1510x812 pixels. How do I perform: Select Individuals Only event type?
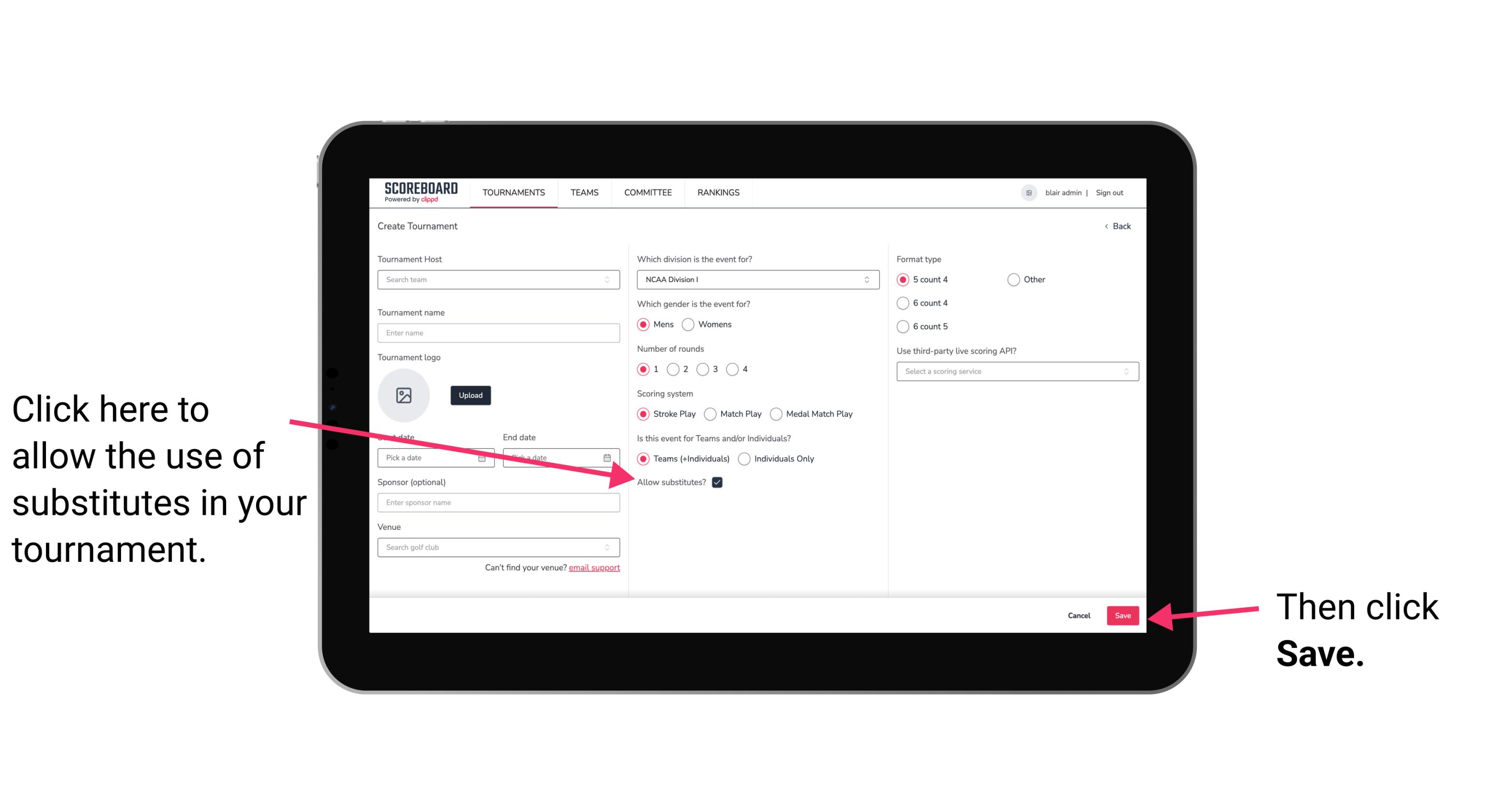click(743, 459)
